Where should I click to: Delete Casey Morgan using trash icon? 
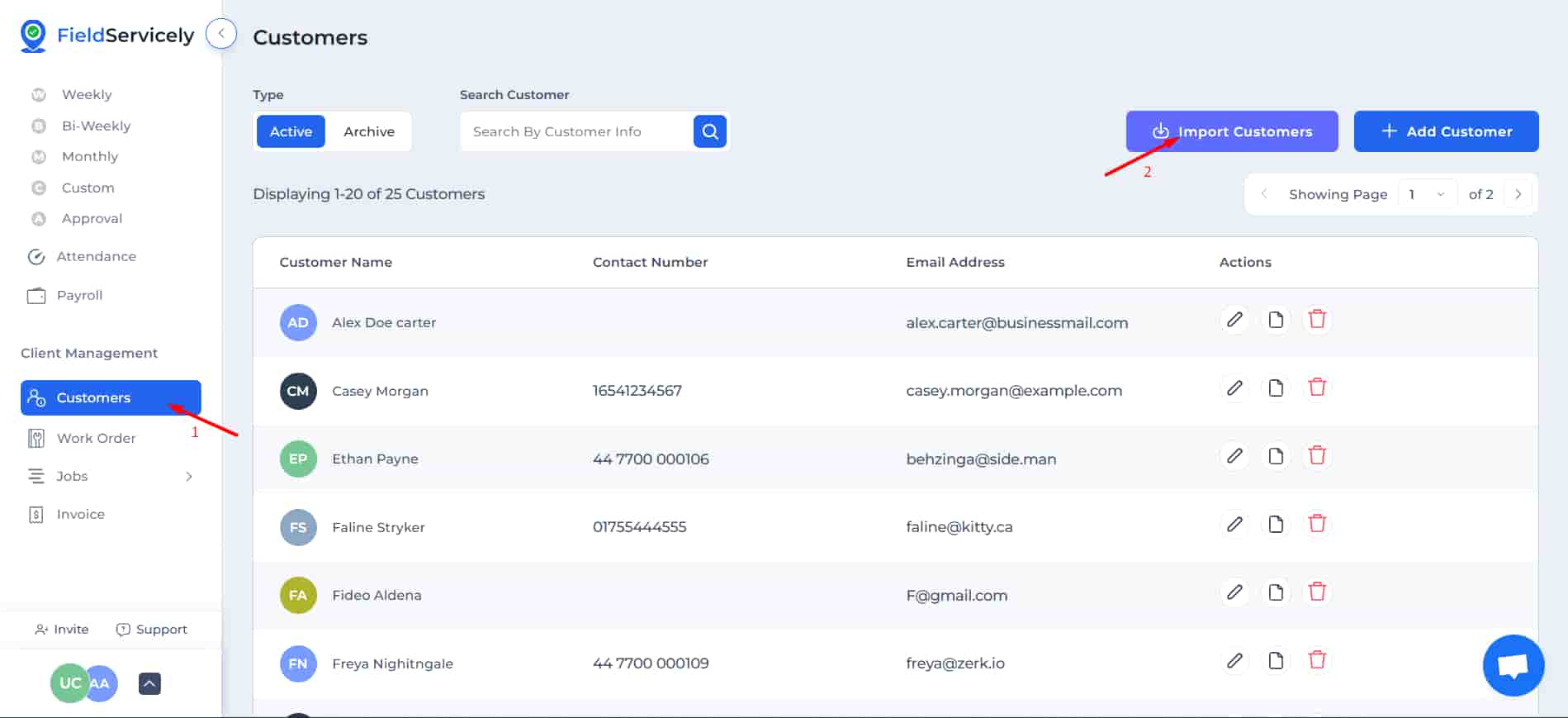point(1317,388)
